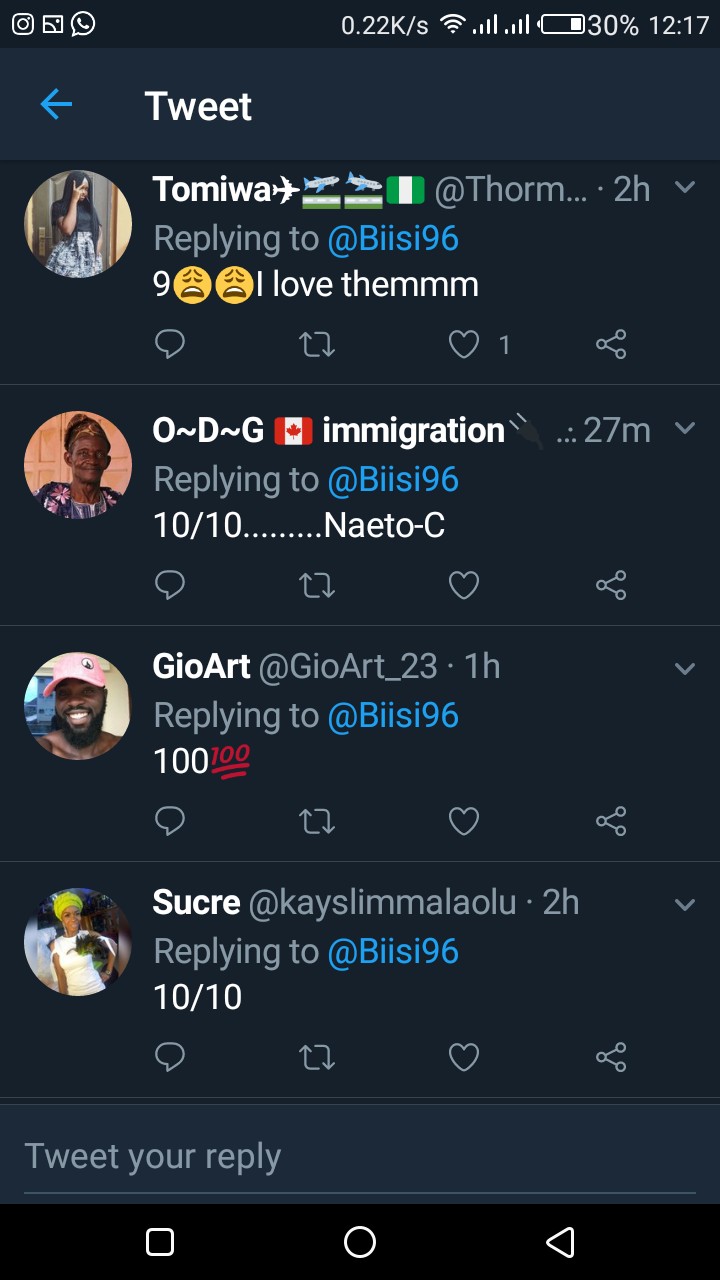Open options chevron on GioArt's tweet

(x=685, y=668)
